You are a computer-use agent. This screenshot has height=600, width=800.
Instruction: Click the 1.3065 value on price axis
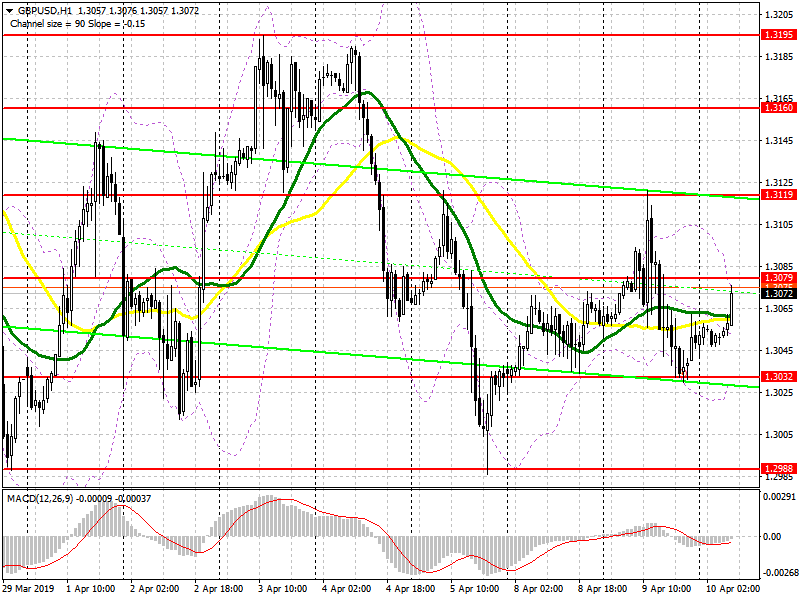click(779, 309)
